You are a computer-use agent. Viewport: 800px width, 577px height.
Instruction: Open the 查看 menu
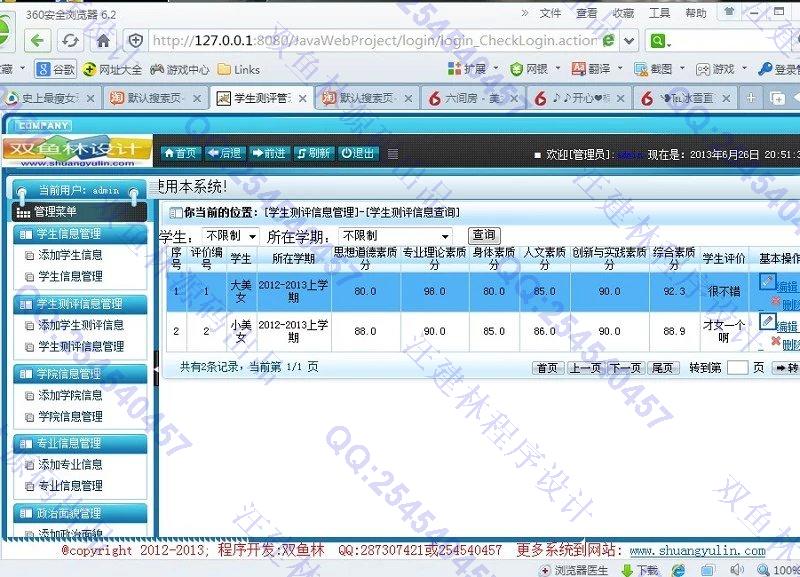pyautogui.click(x=586, y=13)
